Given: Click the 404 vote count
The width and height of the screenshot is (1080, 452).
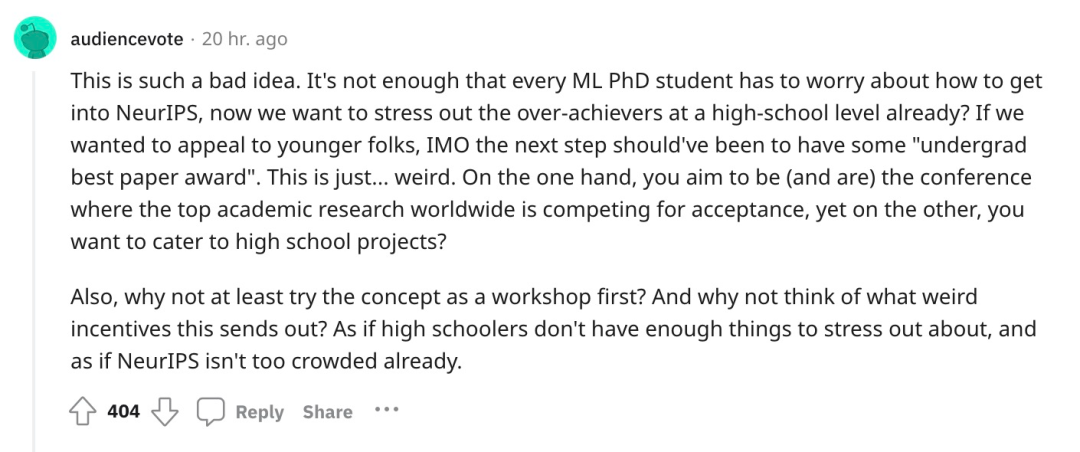Looking at the screenshot, I should tap(123, 411).
